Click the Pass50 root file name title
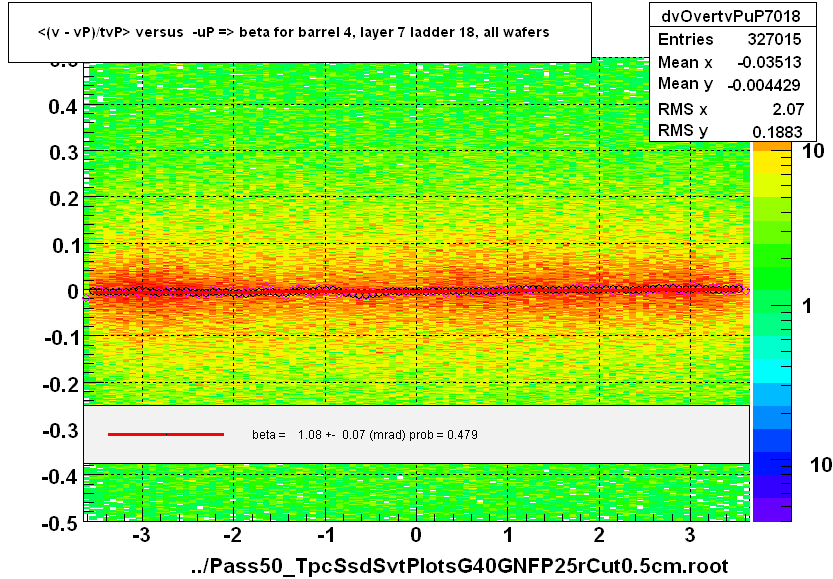Viewport: 833px width, 579px height. click(x=460, y=566)
